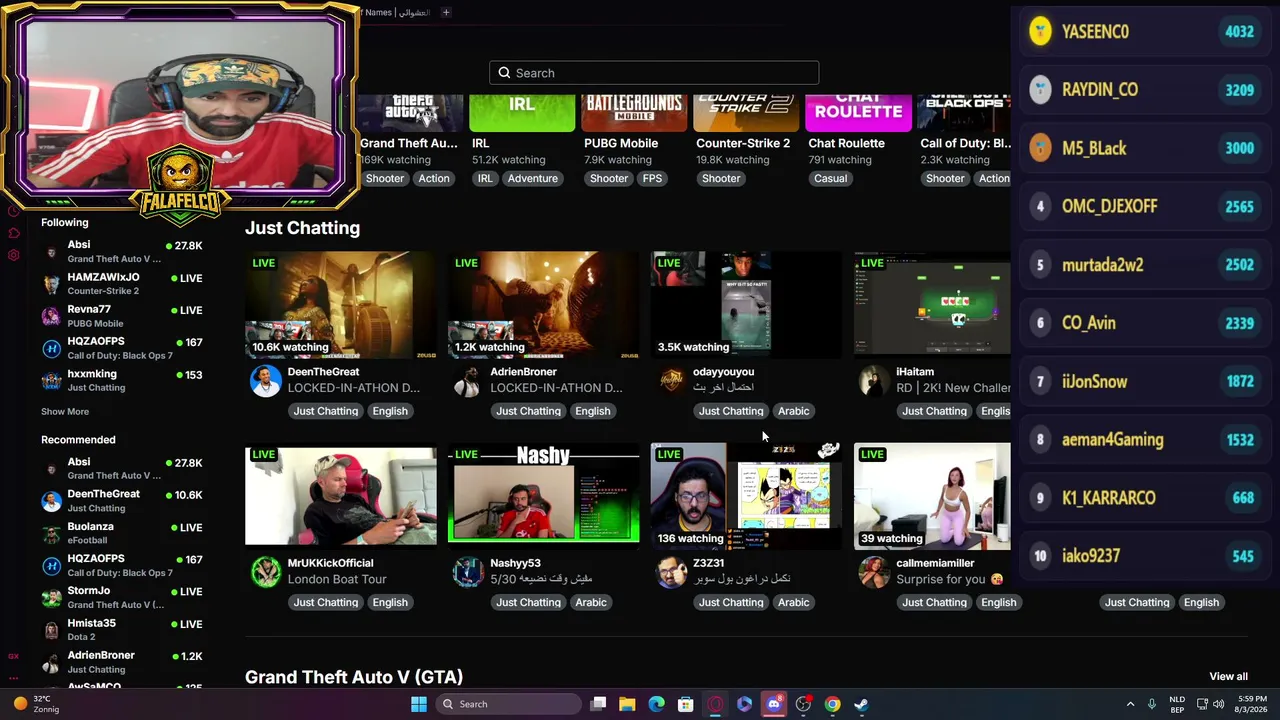This screenshot has height=720, width=1280.
Task: Click the gold medal beside YASEENC0
Action: click(1041, 31)
